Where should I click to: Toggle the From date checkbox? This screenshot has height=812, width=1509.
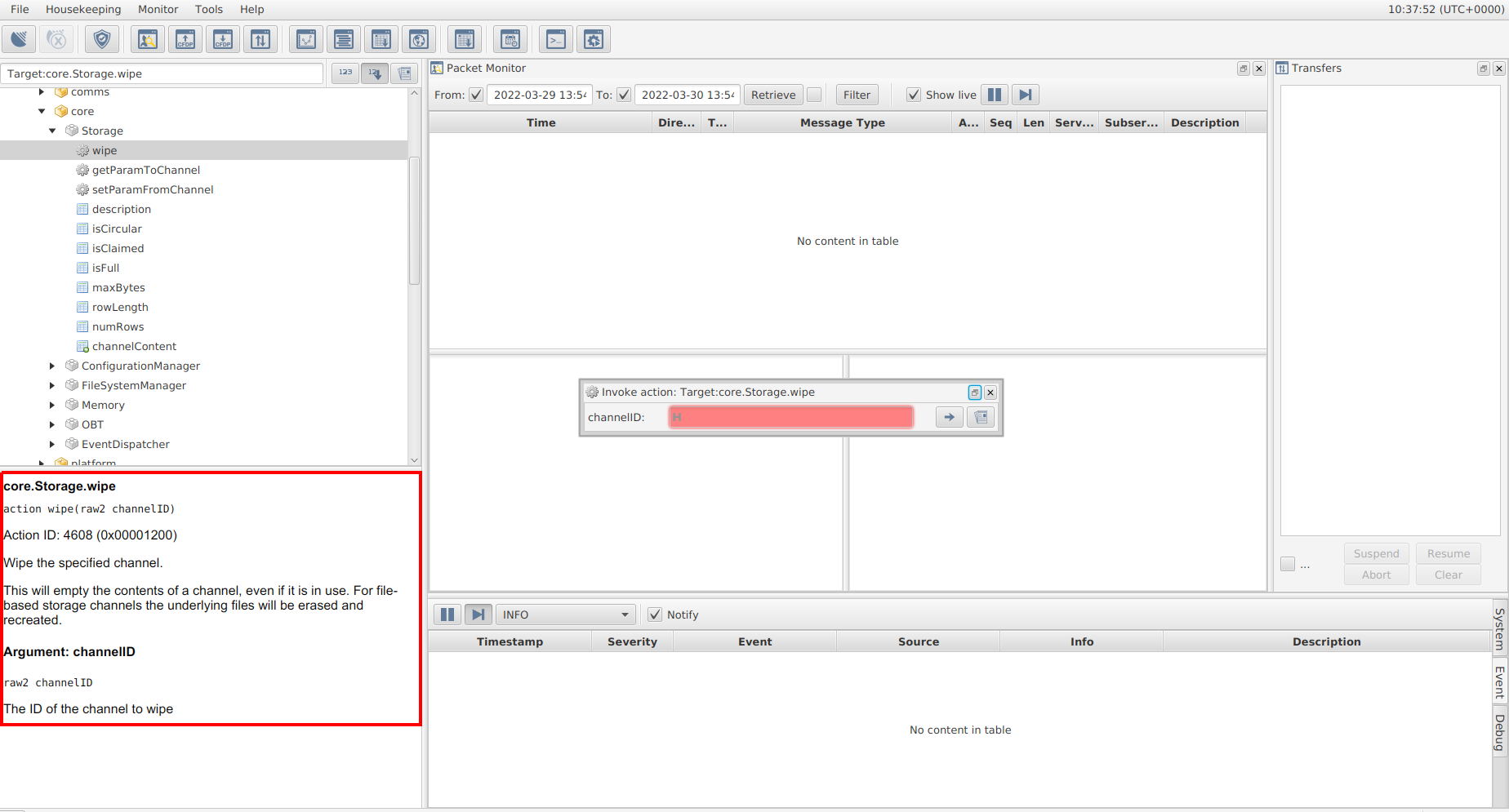click(x=476, y=95)
